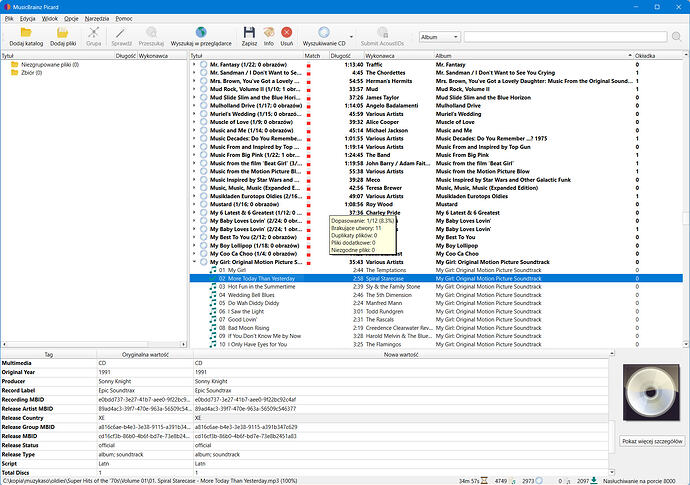Click the Grupa cluster icon
Screen dimensions: 690x485
[93, 32]
